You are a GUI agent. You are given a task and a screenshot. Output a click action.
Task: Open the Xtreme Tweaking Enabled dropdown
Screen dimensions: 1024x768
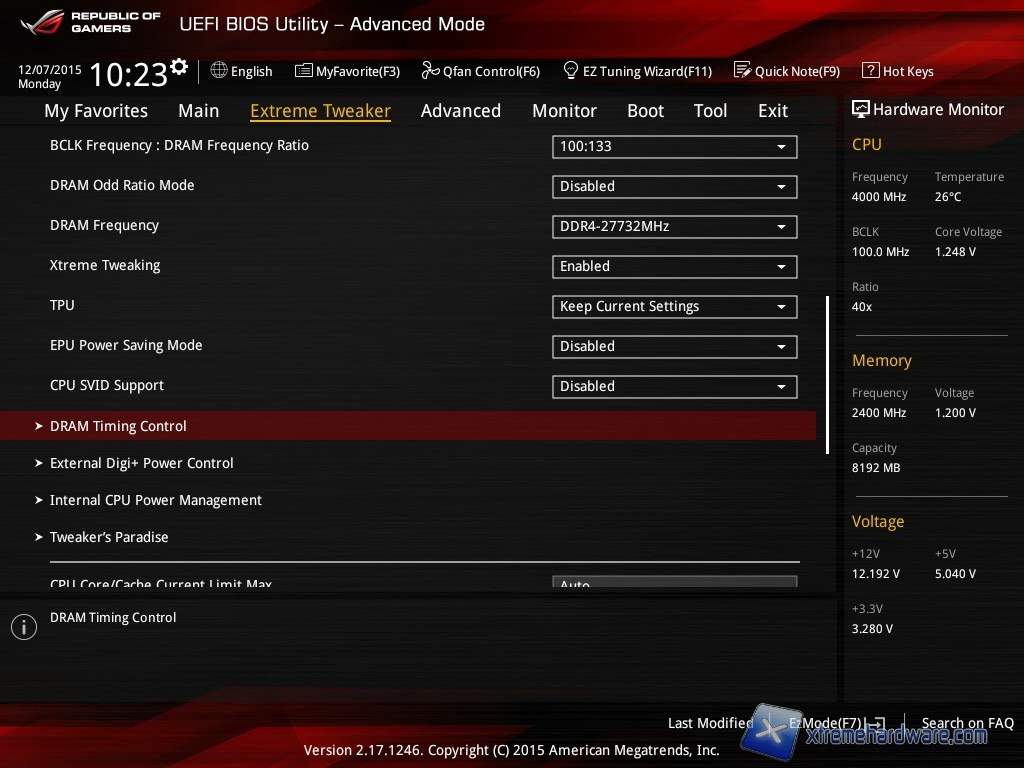pos(674,267)
